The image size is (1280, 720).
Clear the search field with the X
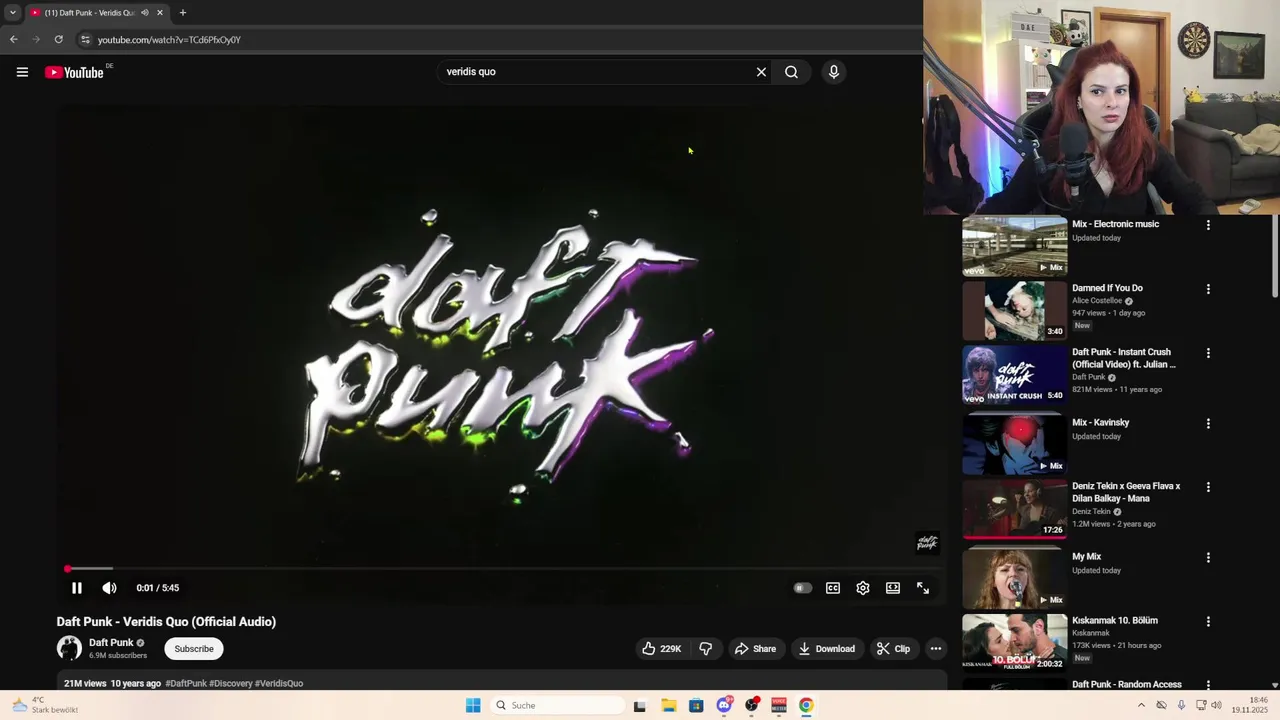click(x=761, y=72)
